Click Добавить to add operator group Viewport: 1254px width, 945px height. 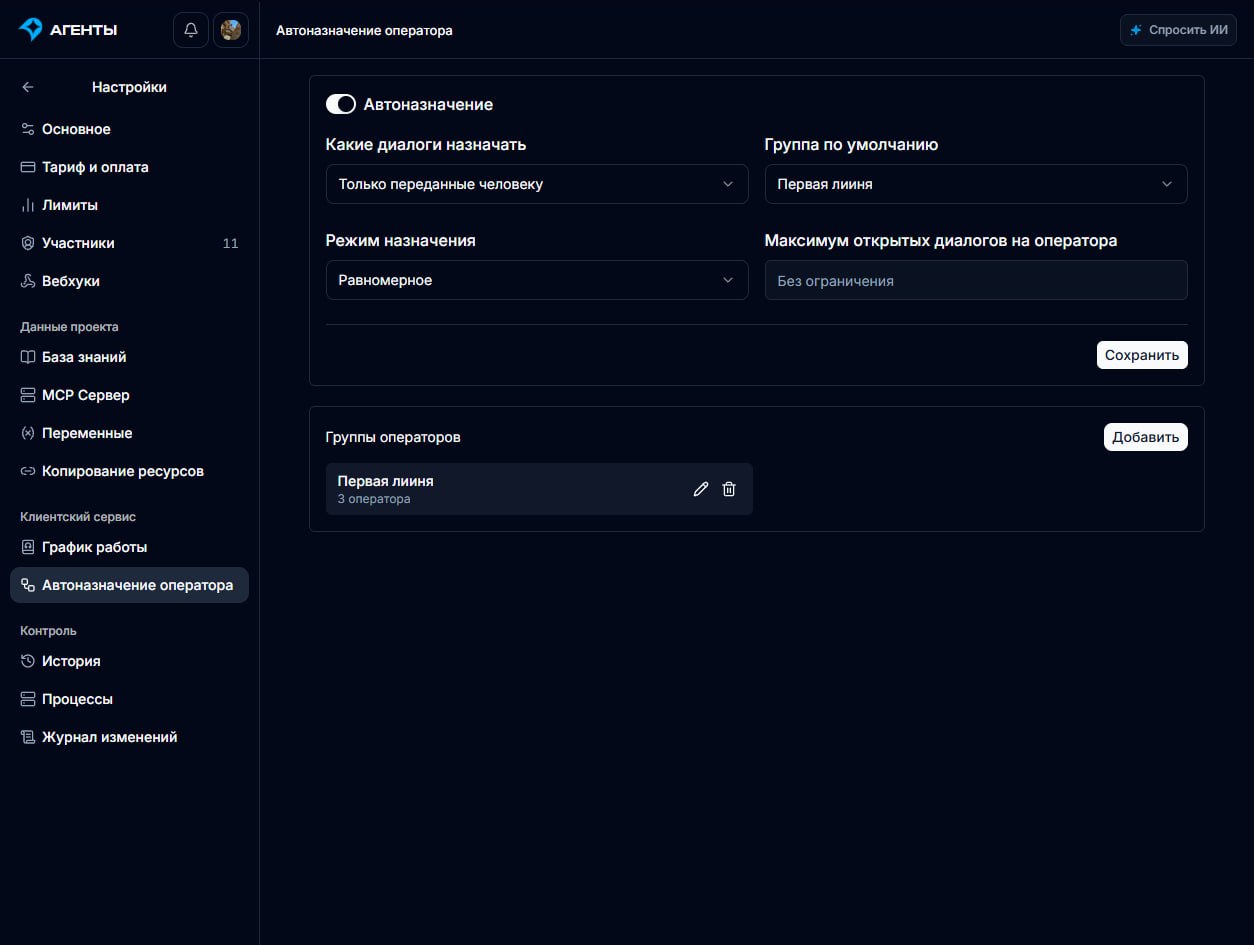click(1146, 437)
